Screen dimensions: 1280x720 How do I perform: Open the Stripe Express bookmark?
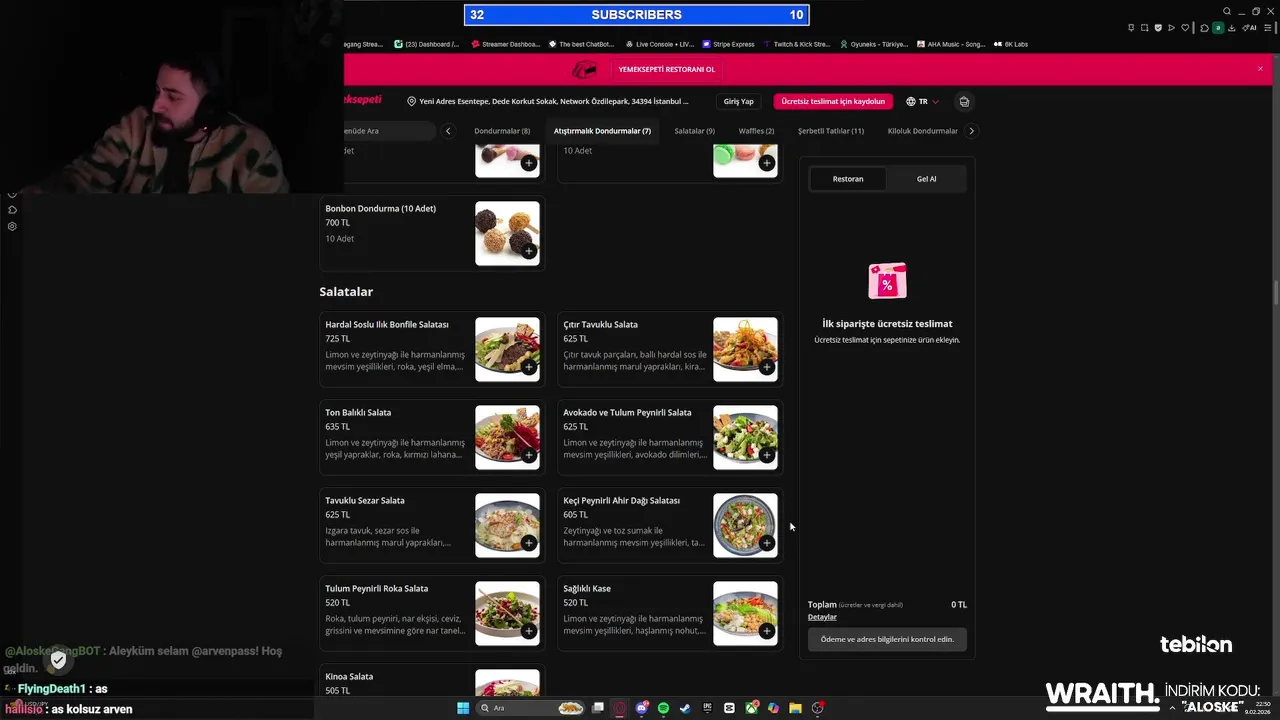coord(728,44)
